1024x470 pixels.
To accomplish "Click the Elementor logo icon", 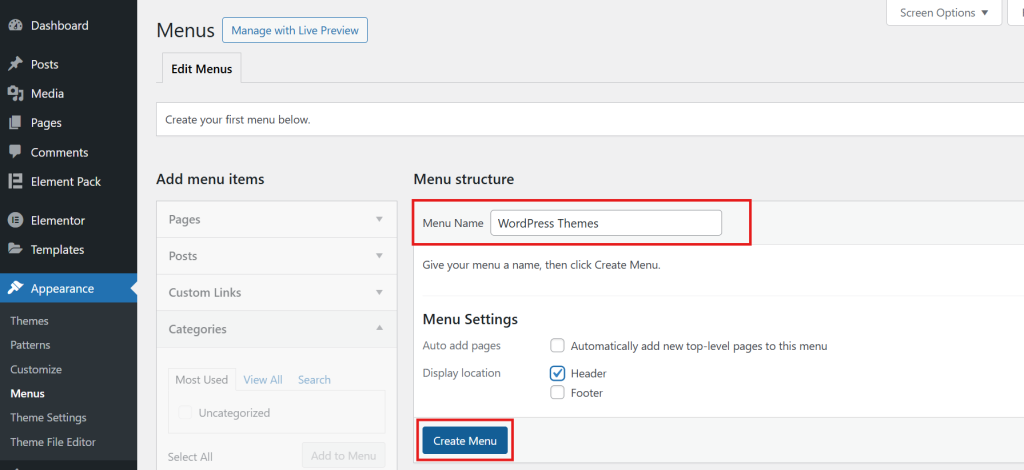I will 15,220.
